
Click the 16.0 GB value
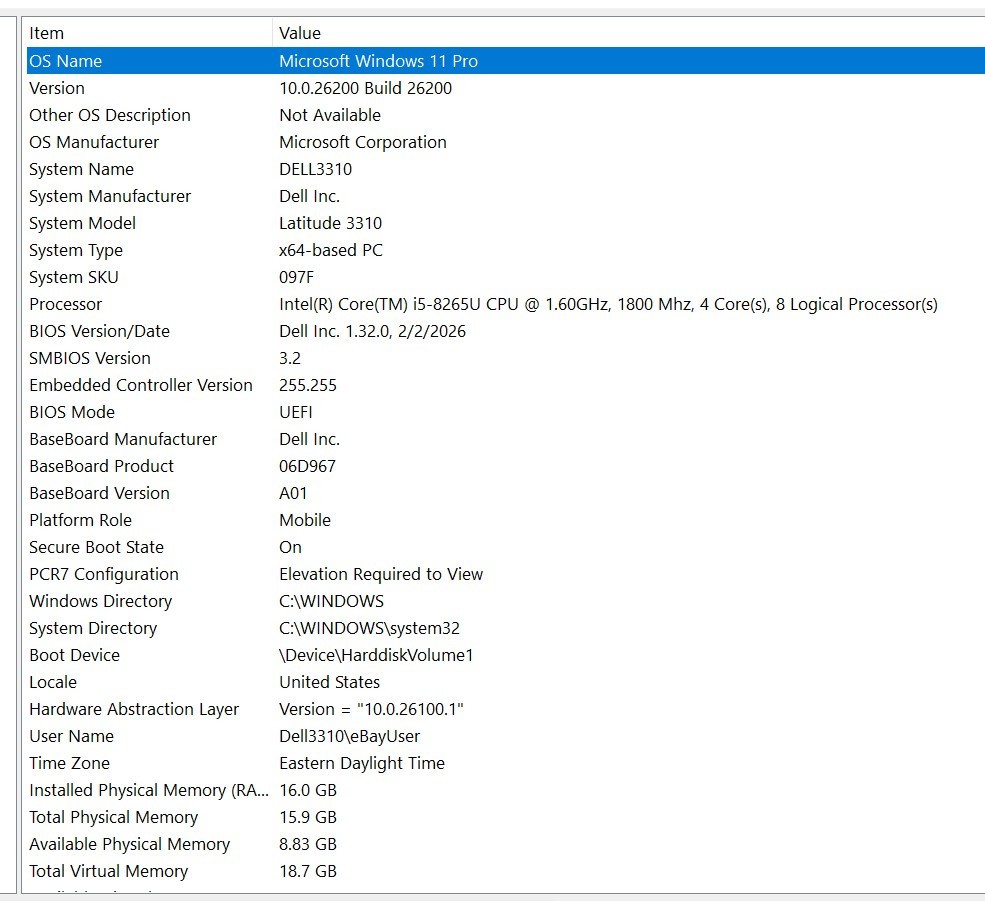click(308, 790)
